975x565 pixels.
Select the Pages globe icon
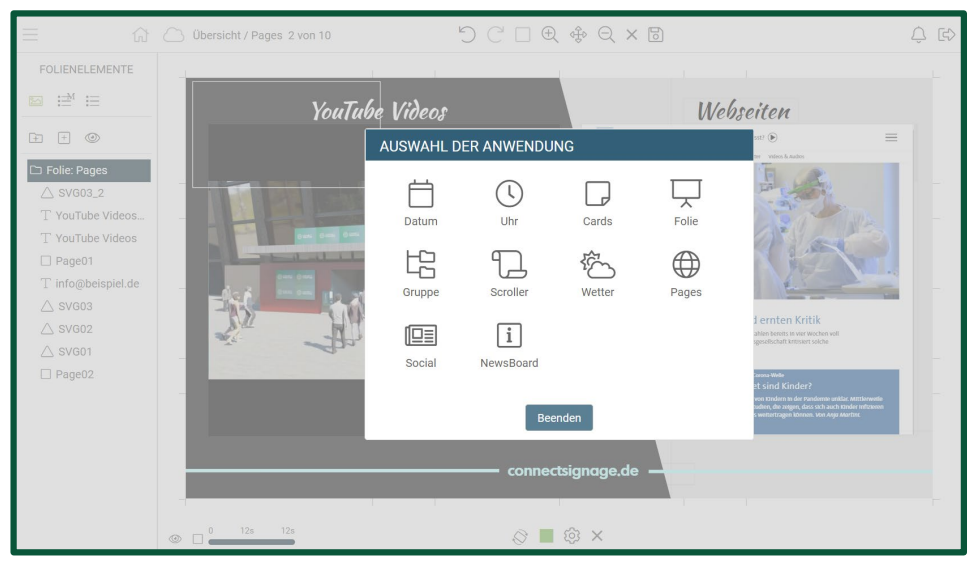click(686, 265)
